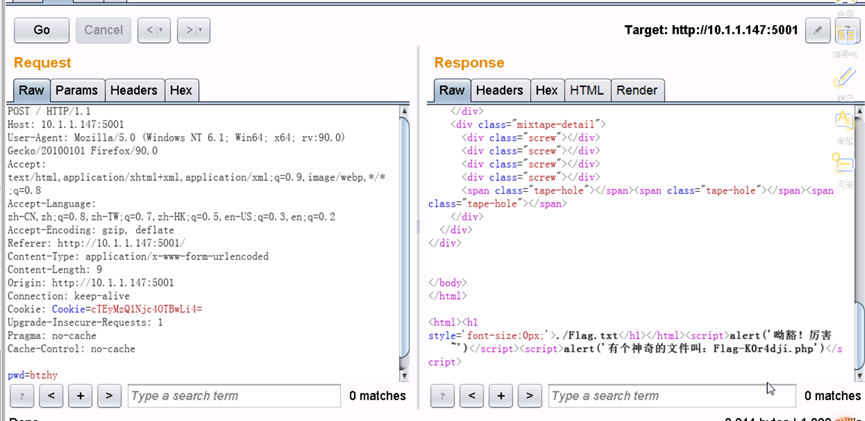Click the orange Response panel heading
This screenshot has width=865, height=421.
click(469, 63)
